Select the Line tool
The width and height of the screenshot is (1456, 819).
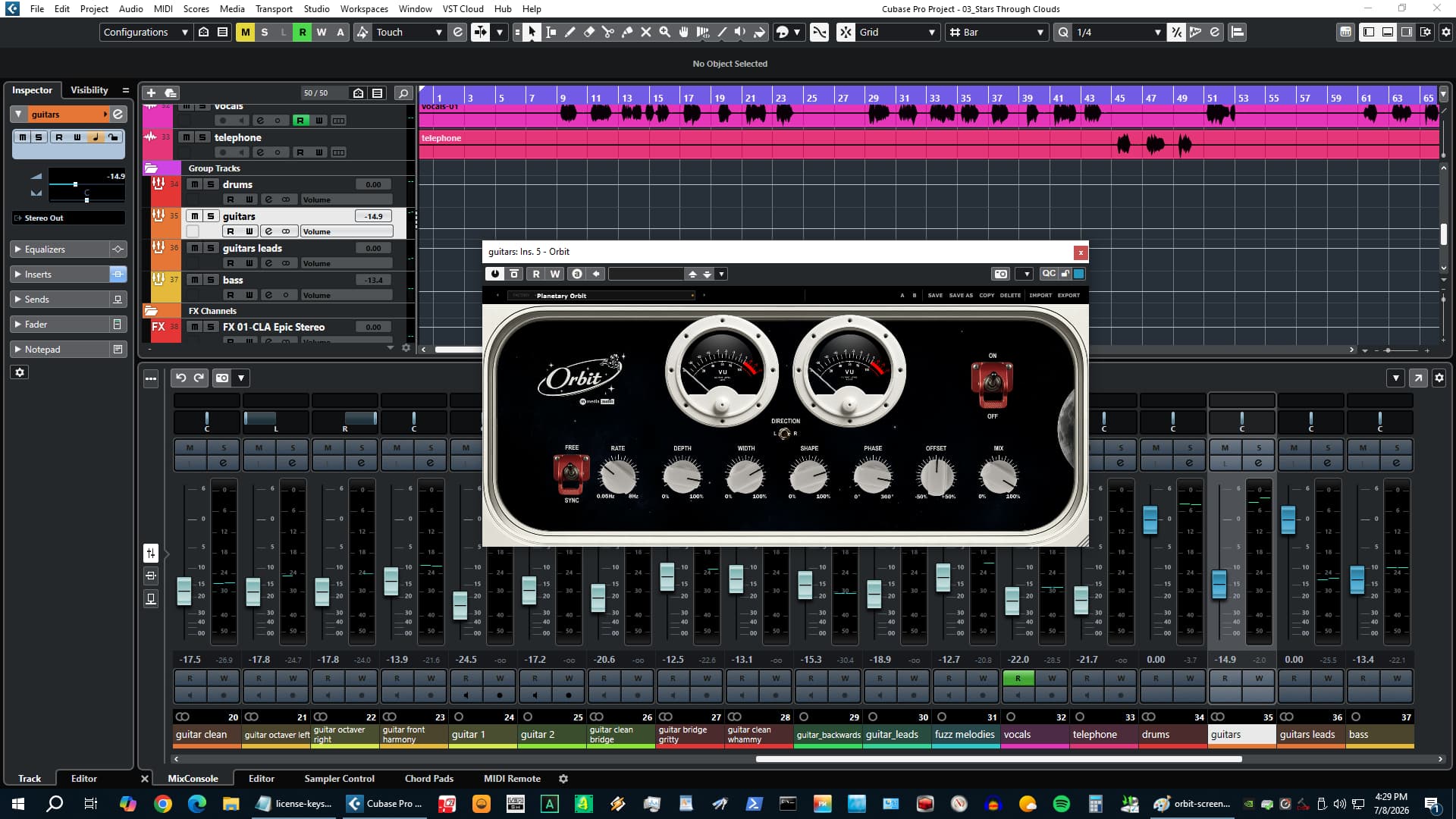coord(722,32)
